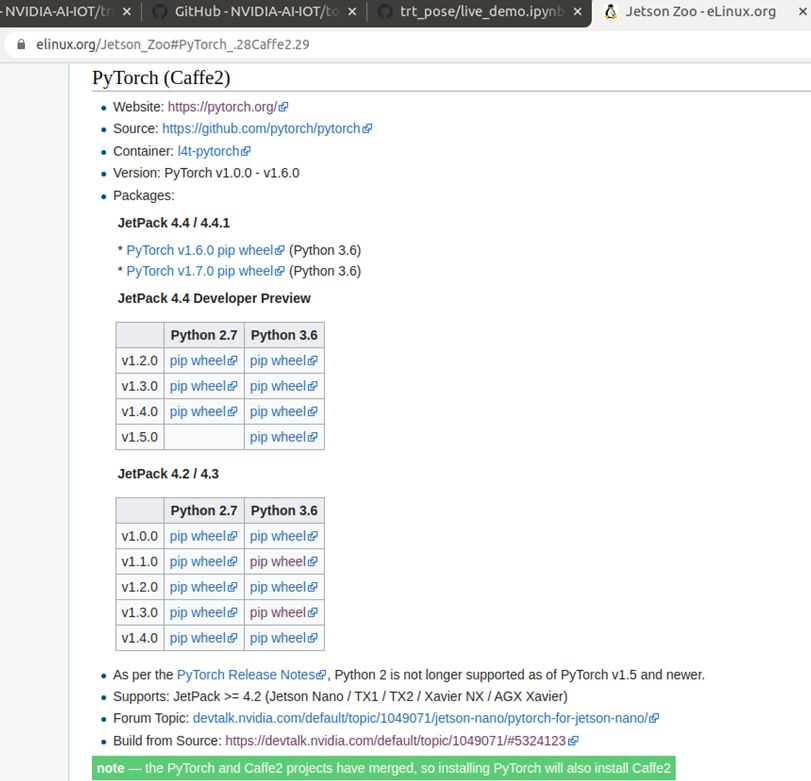Select the Jetson Zoo - eLinux.org tab
The height and width of the screenshot is (781, 811).
pyautogui.click(x=700, y=12)
